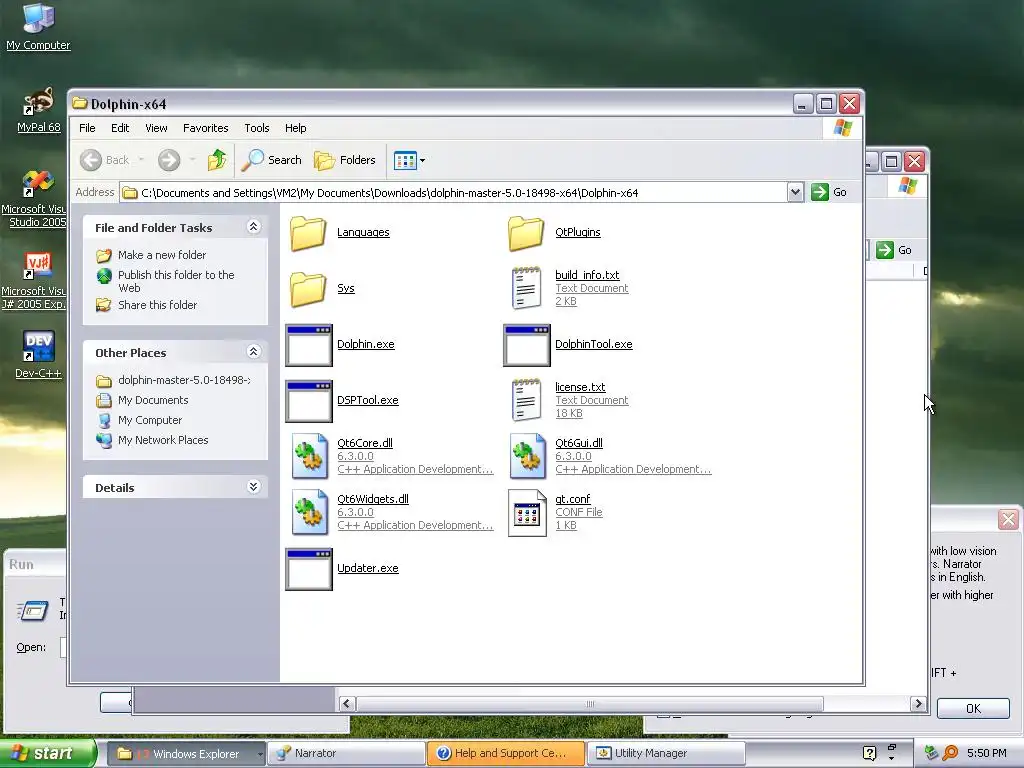Viewport: 1024px width, 768px height.
Task: Select the Sys folder icon
Action: [x=308, y=289]
